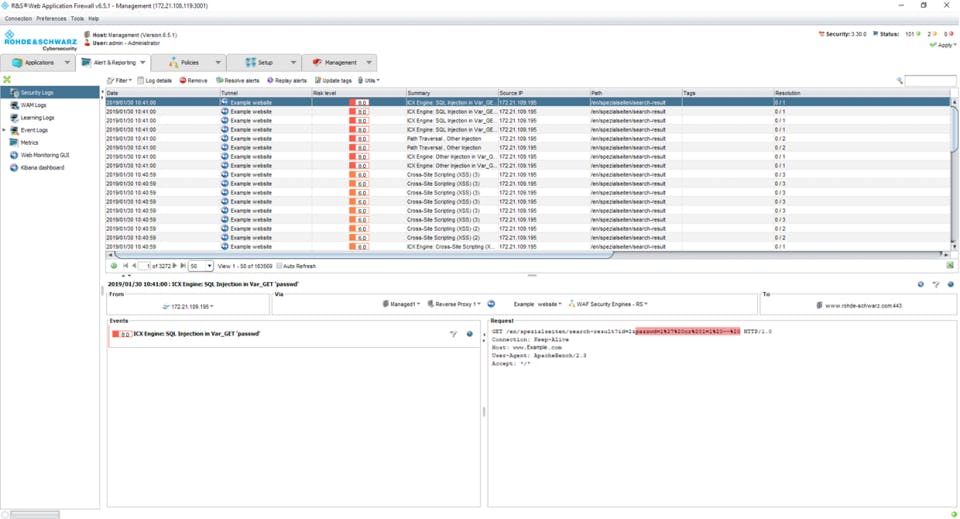960x519 pixels.
Task: Expand the Management tab dropdown arrow
Action: point(369,62)
